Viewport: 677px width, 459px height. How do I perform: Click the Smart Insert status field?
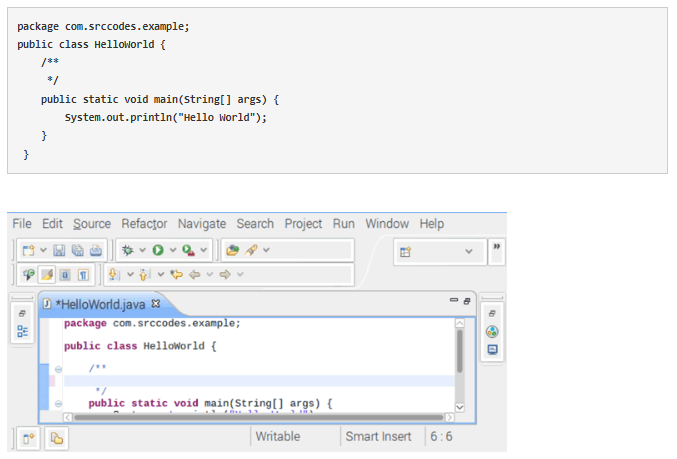pyautogui.click(x=381, y=437)
